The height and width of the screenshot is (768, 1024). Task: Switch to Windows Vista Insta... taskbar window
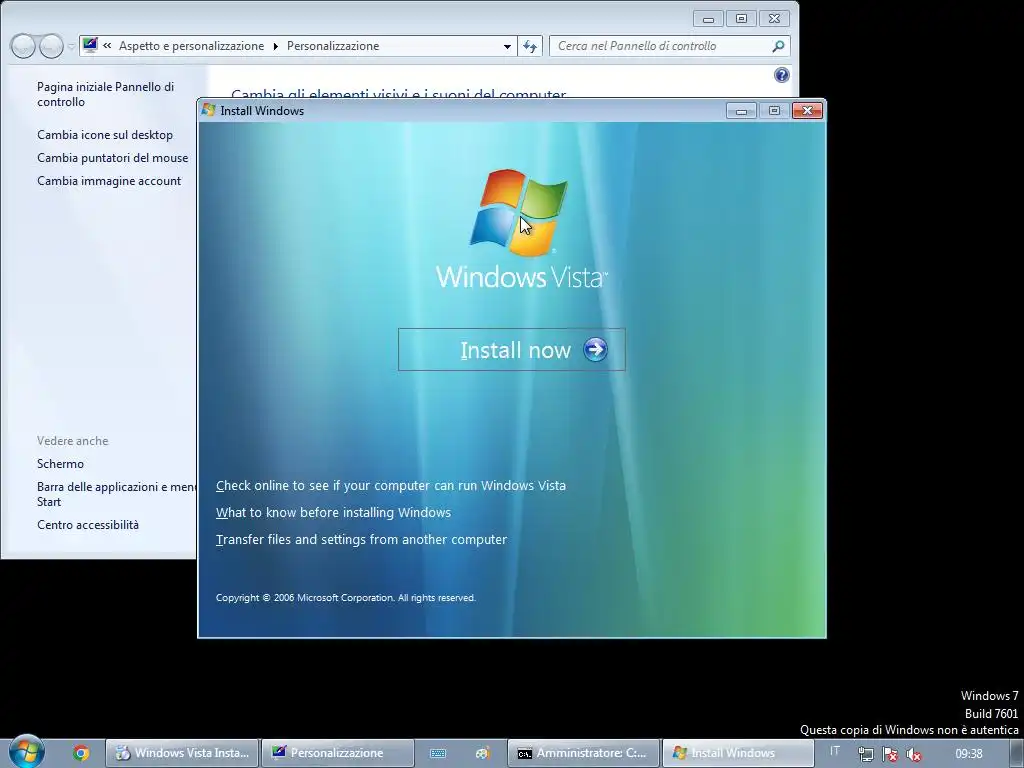(x=182, y=753)
